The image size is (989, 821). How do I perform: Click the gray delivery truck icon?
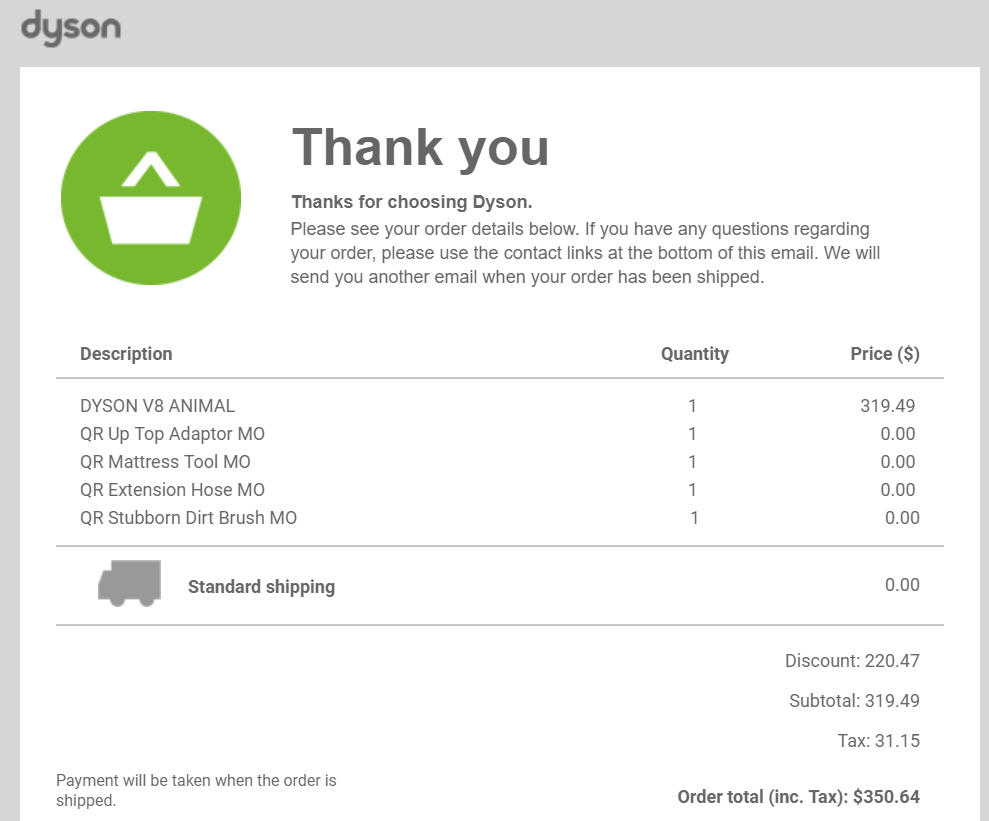(x=129, y=583)
